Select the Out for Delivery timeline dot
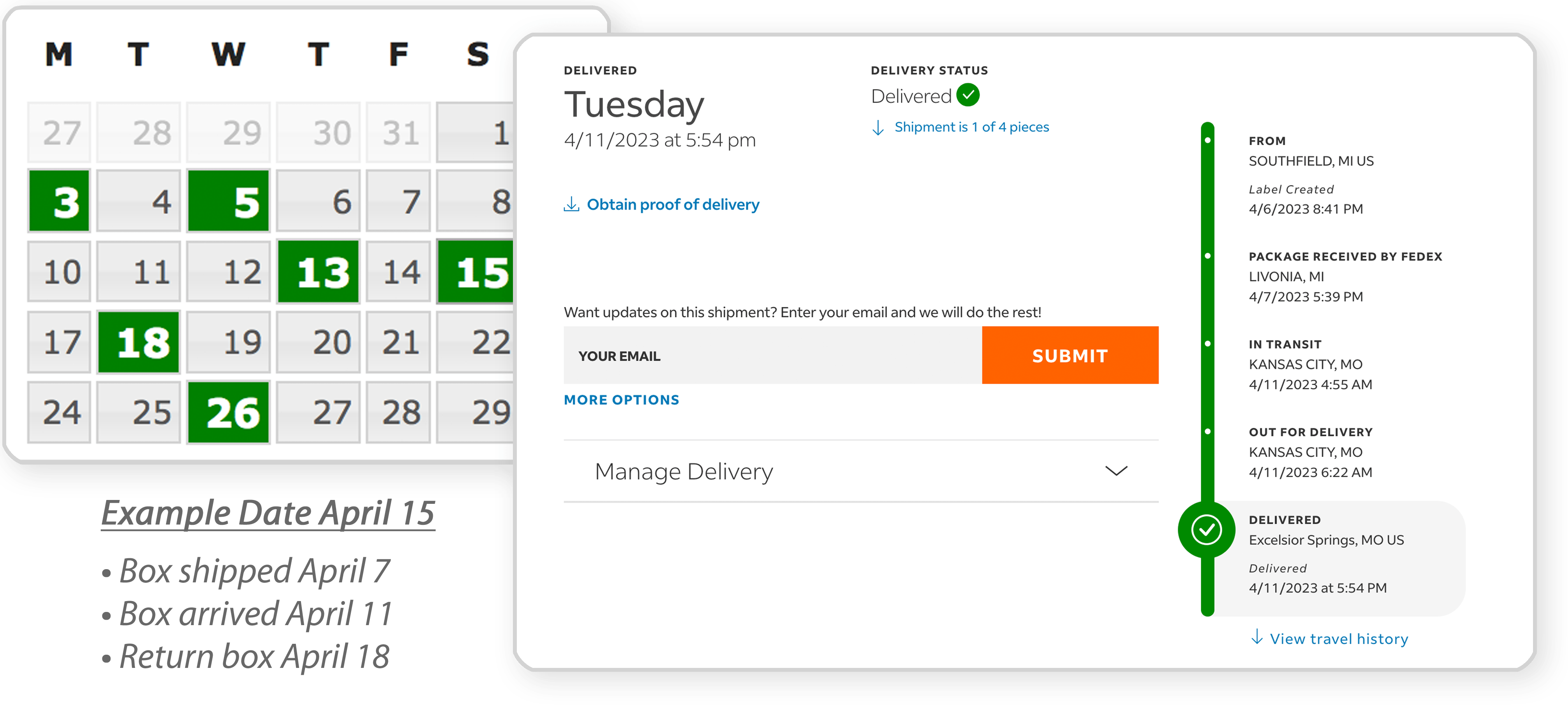 (1207, 432)
